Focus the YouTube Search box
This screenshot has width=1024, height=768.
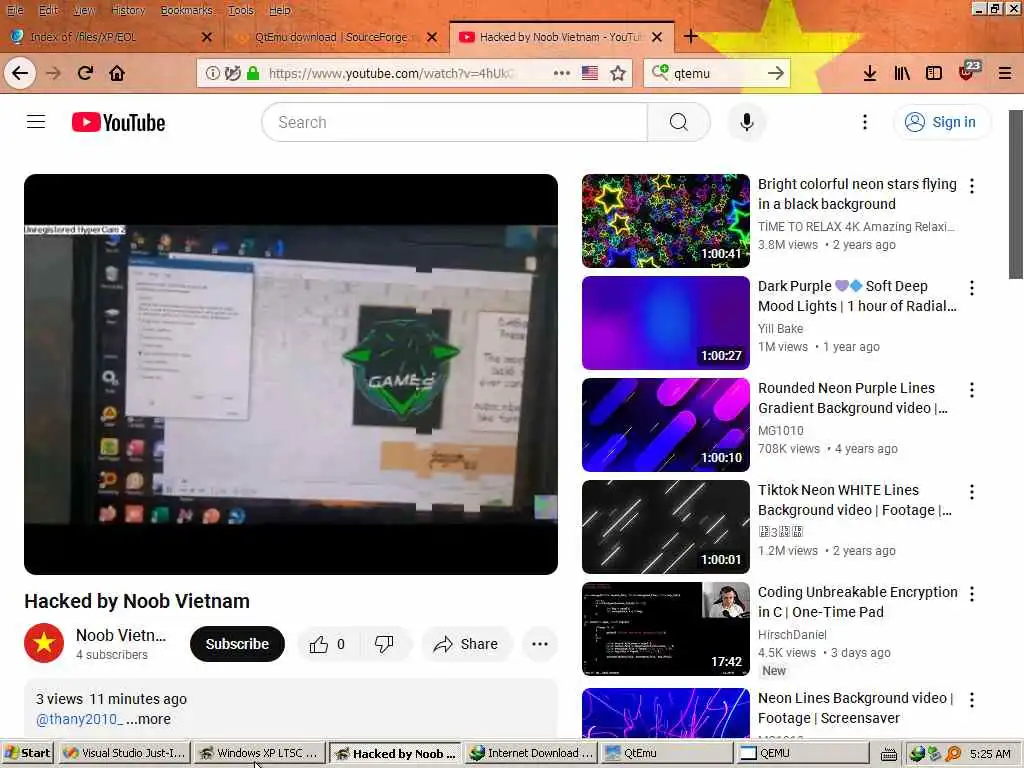point(455,122)
